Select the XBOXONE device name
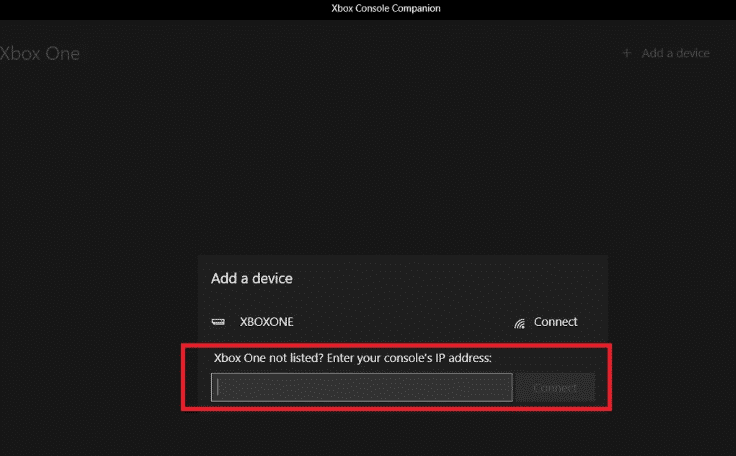 coord(267,322)
